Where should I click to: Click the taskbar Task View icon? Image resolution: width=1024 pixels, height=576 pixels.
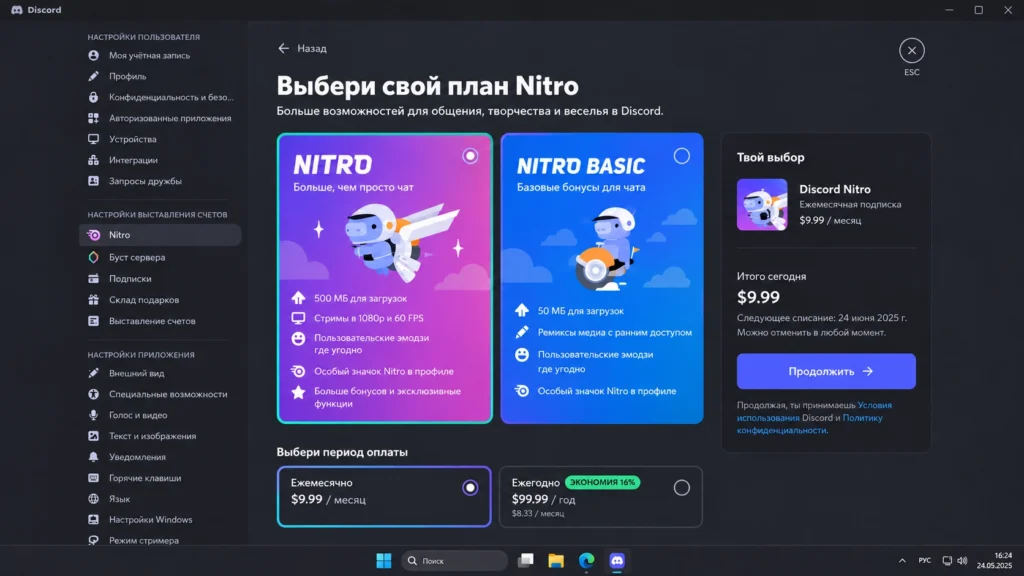pos(526,561)
